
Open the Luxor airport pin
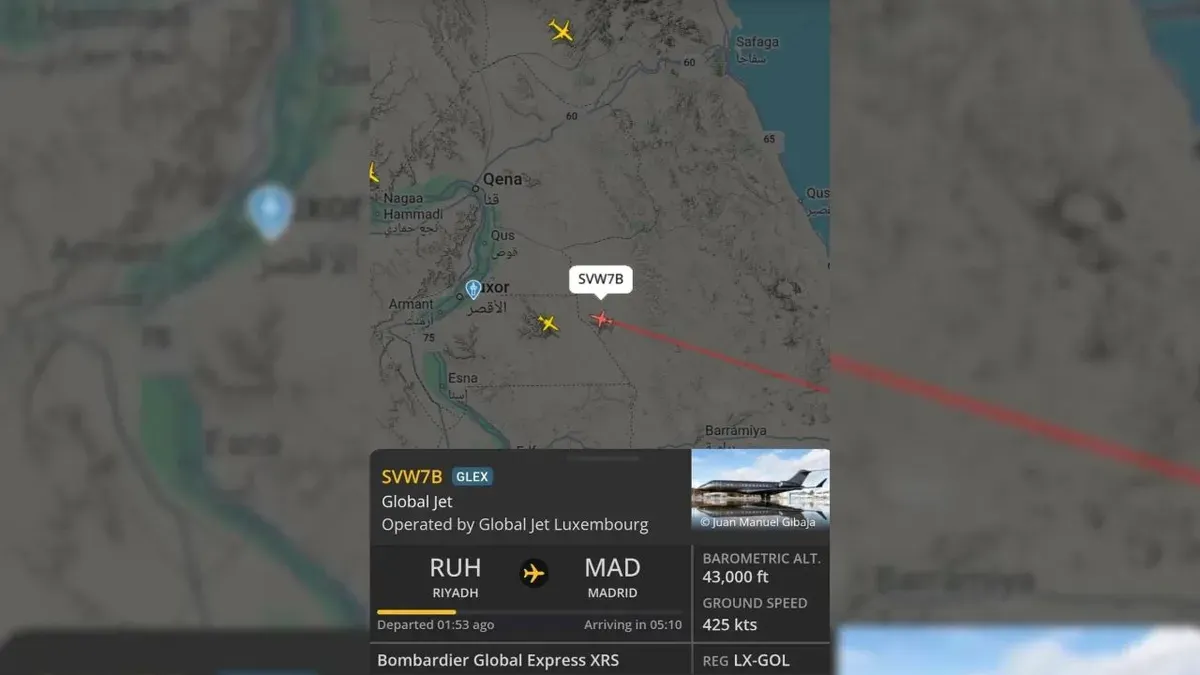tap(473, 289)
